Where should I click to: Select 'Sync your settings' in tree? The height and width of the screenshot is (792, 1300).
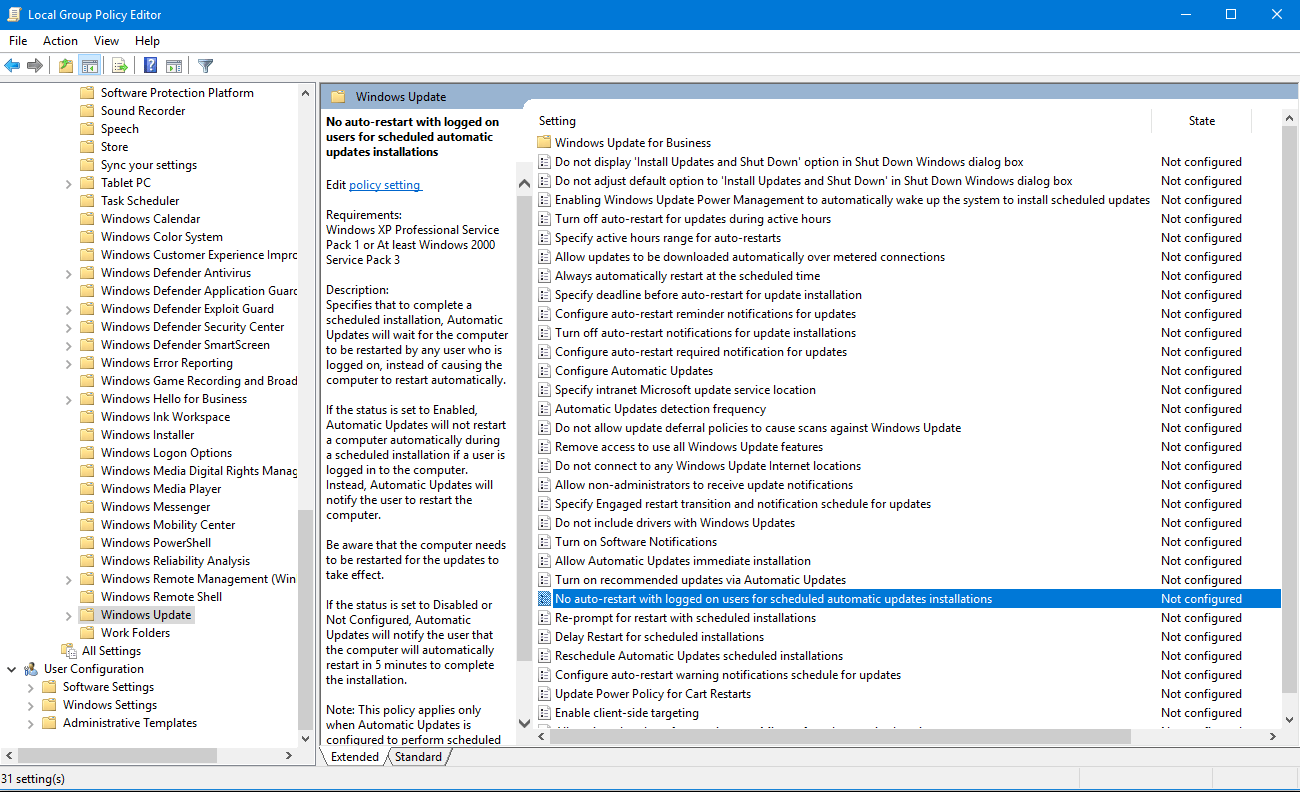coord(149,165)
